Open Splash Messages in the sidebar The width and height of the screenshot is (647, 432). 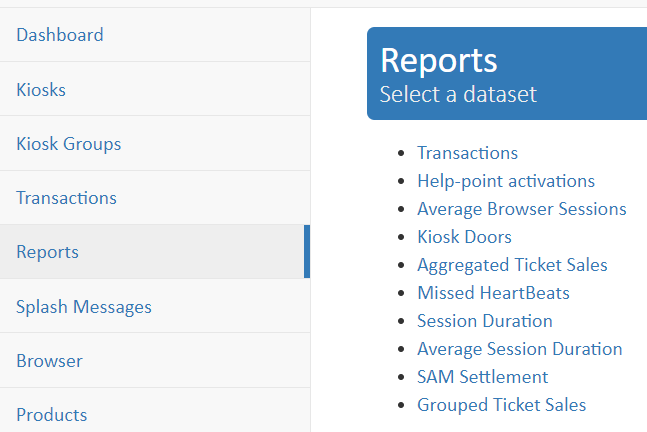coord(155,306)
